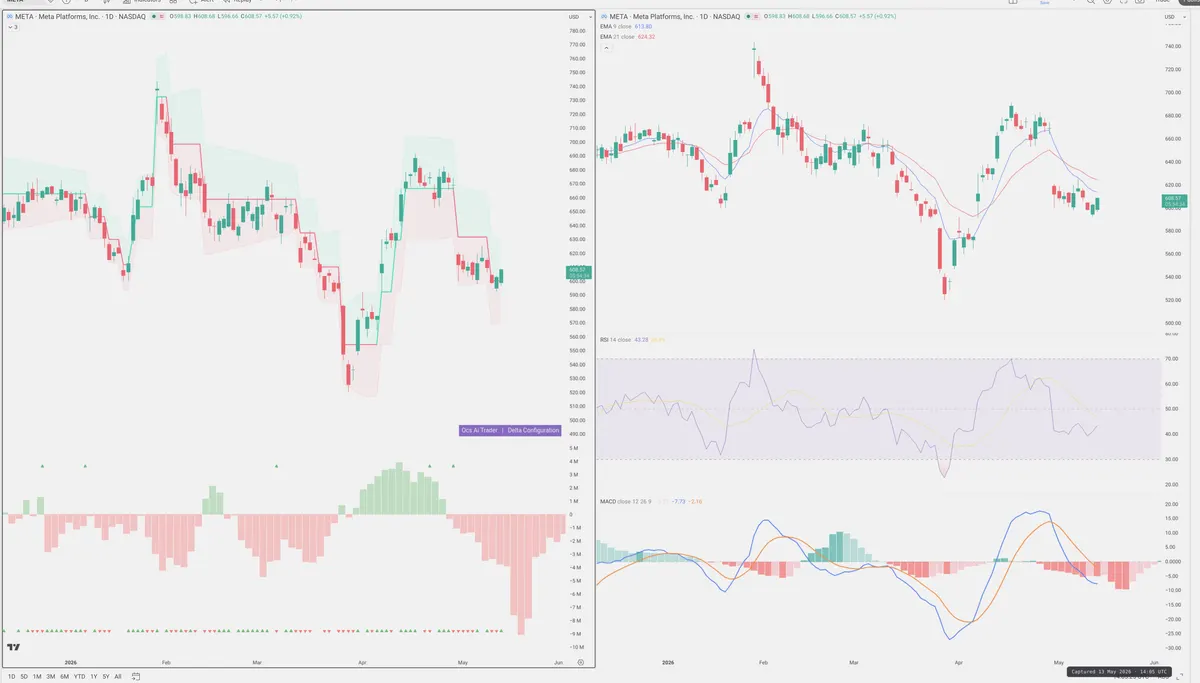Show the All time range
The height and width of the screenshot is (683, 1200).
click(x=118, y=676)
